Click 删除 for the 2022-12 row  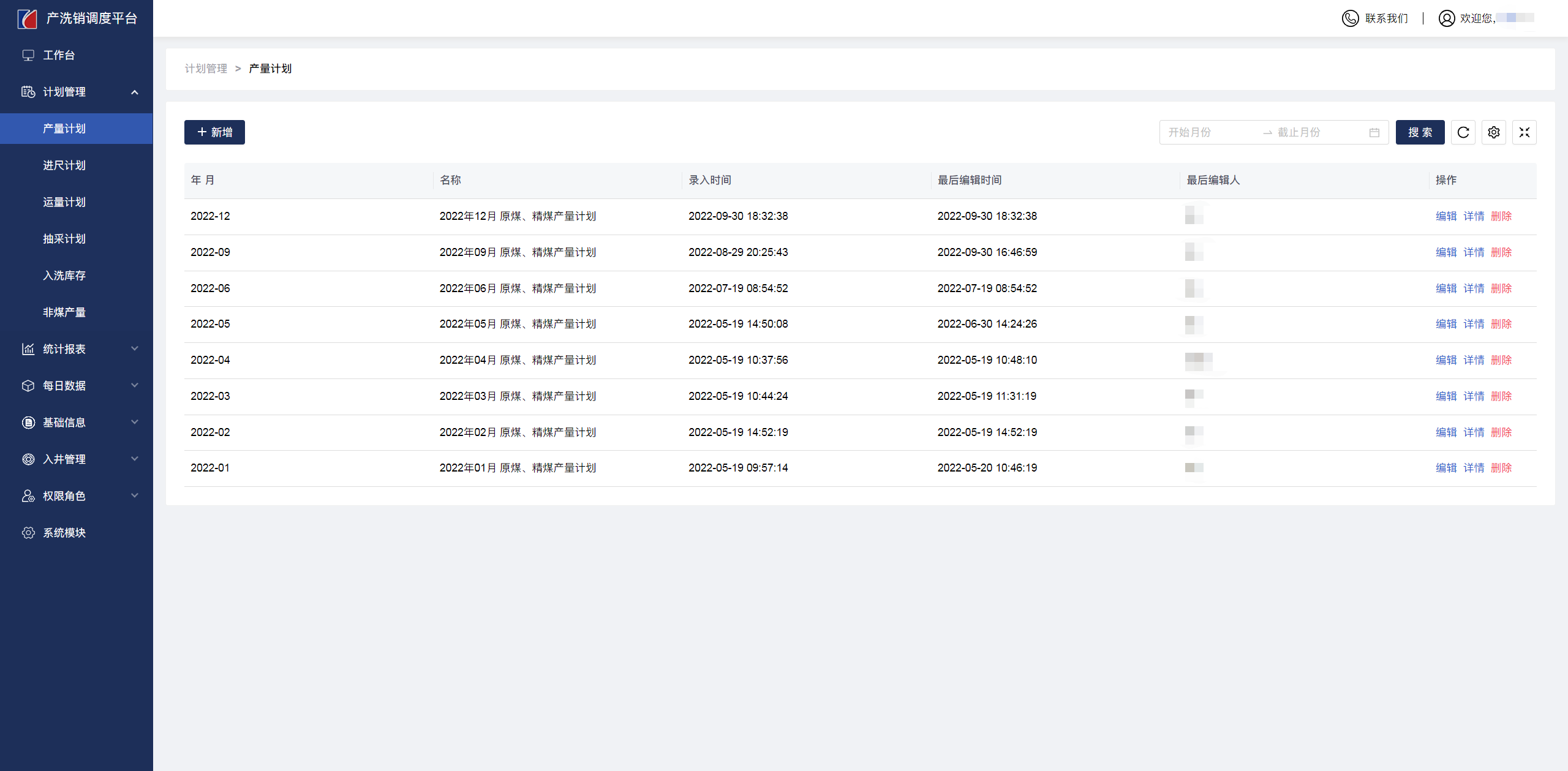click(1501, 216)
